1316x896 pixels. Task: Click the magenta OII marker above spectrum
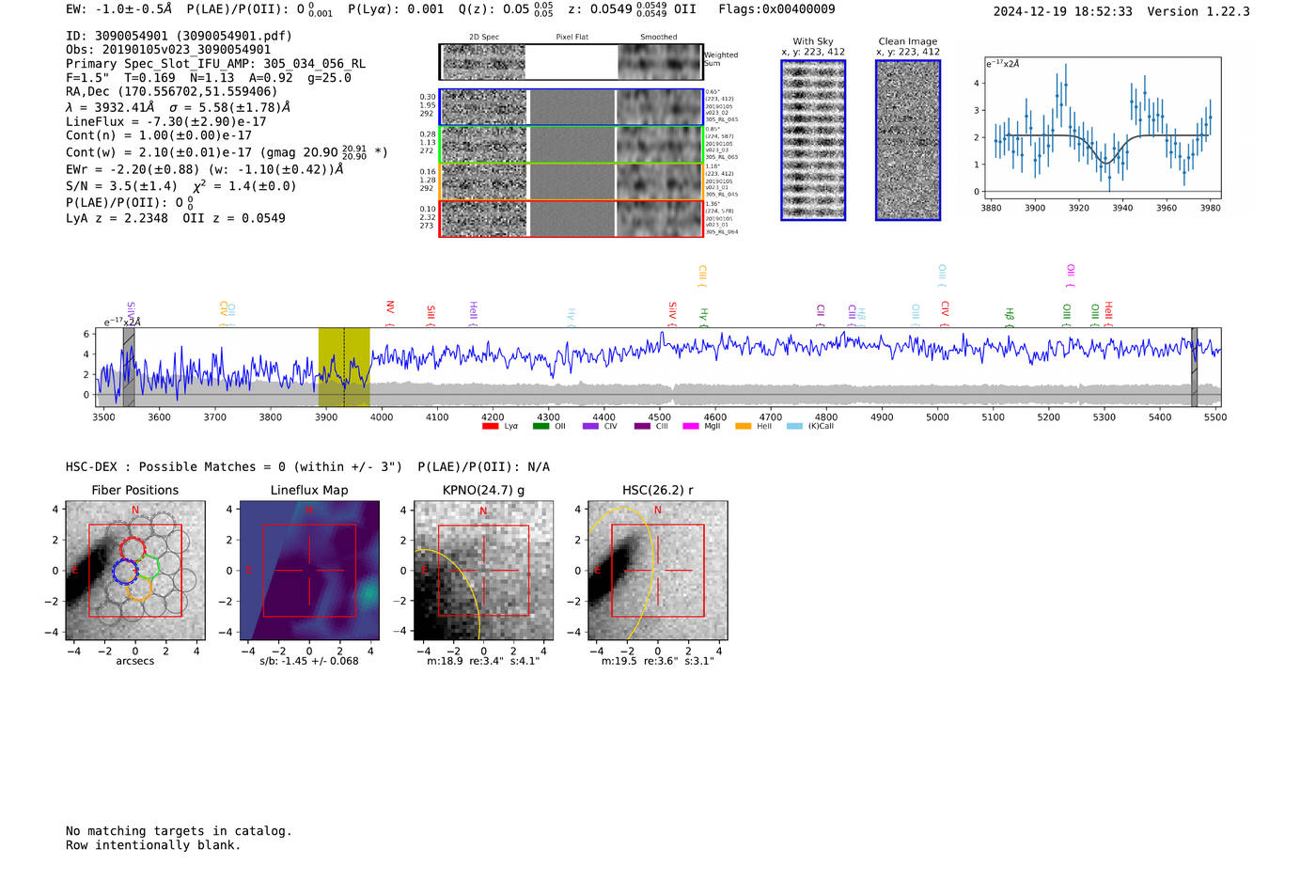tap(1070, 275)
